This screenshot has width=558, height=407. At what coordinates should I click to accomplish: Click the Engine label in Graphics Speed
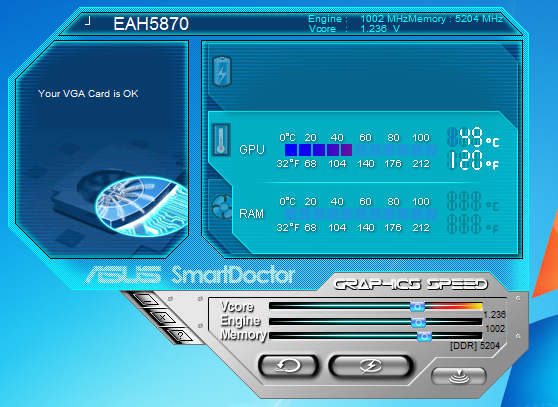pyautogui.click(x=240, y=321)
